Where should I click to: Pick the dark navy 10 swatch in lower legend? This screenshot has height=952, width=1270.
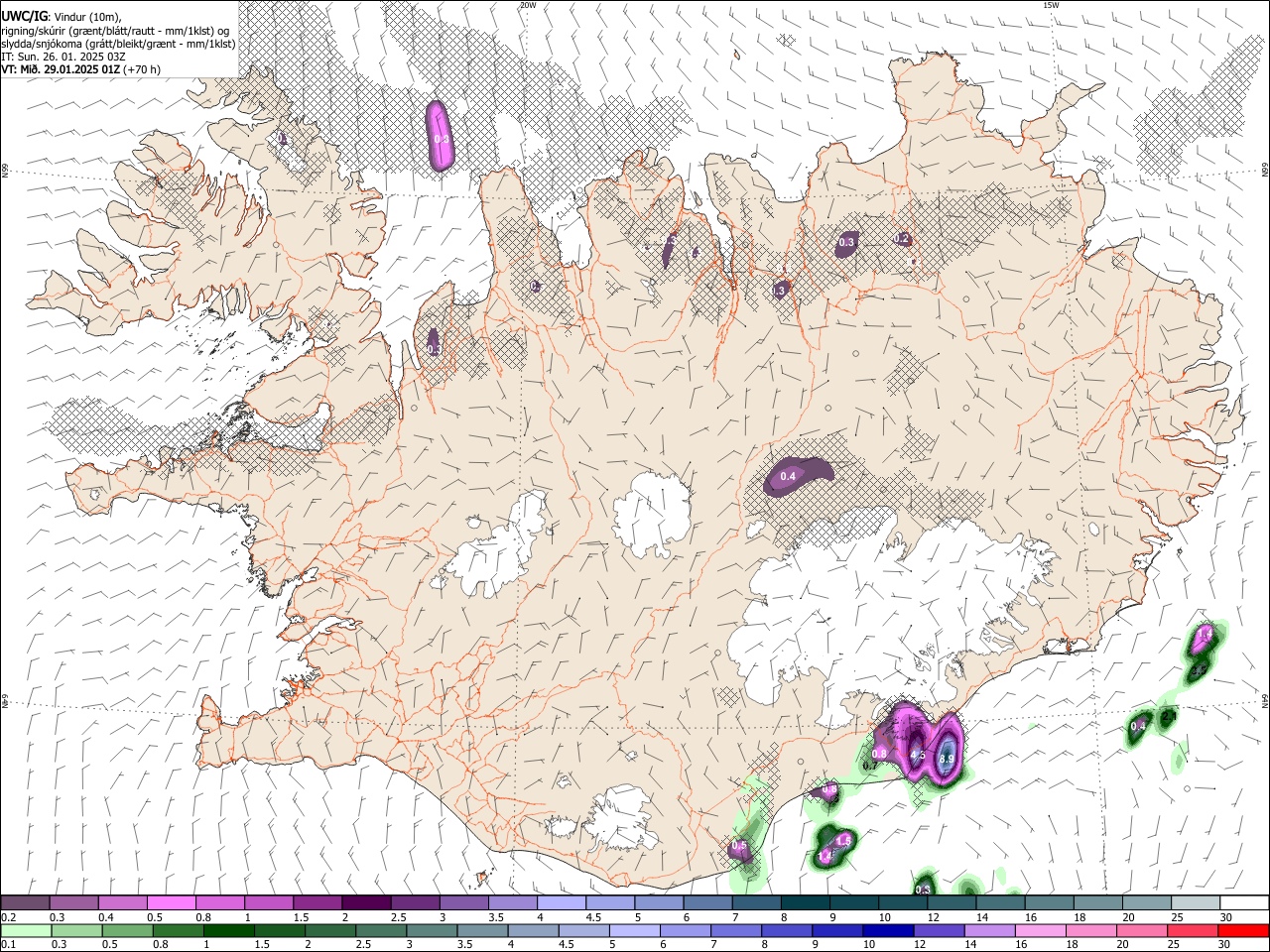[x=886, y=930]
